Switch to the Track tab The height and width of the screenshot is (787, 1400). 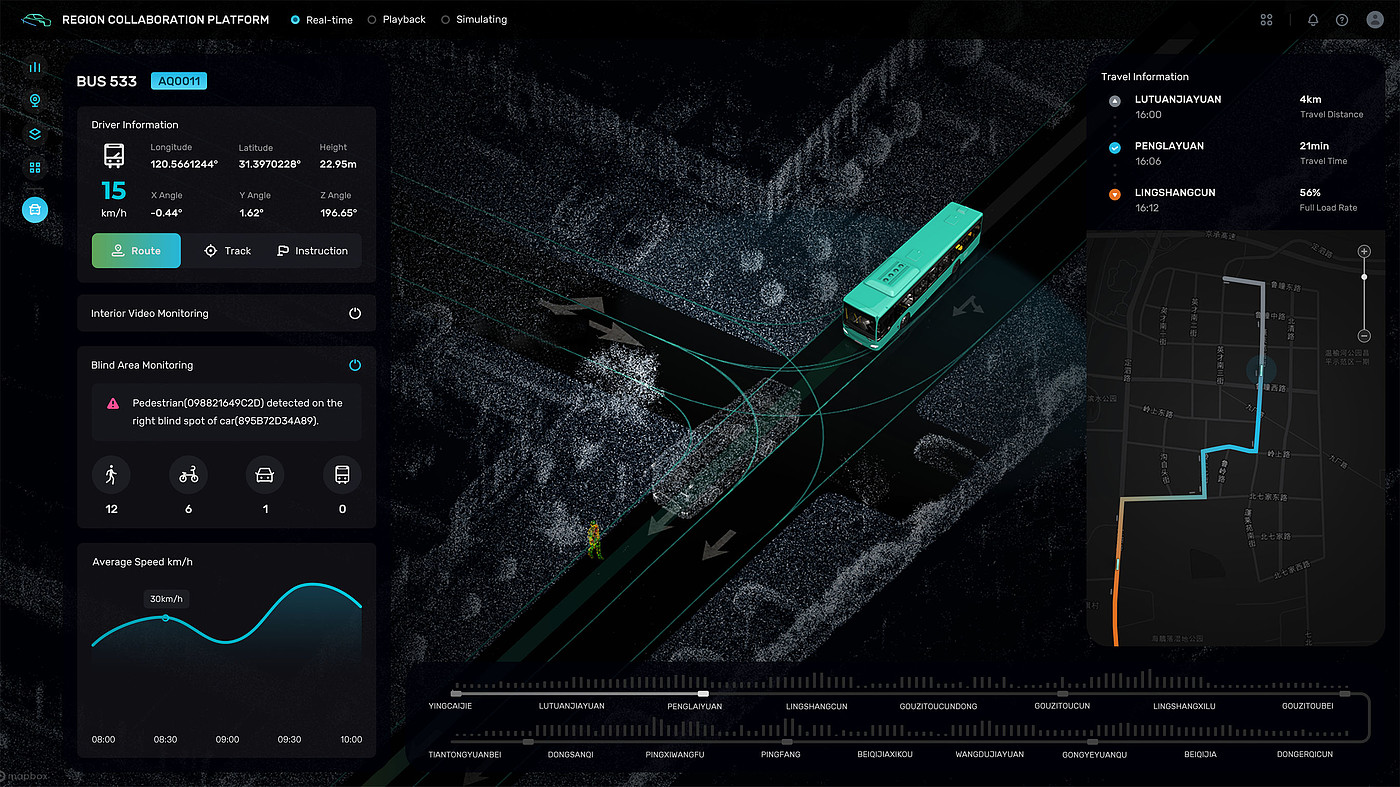click(x=227, y=251)
